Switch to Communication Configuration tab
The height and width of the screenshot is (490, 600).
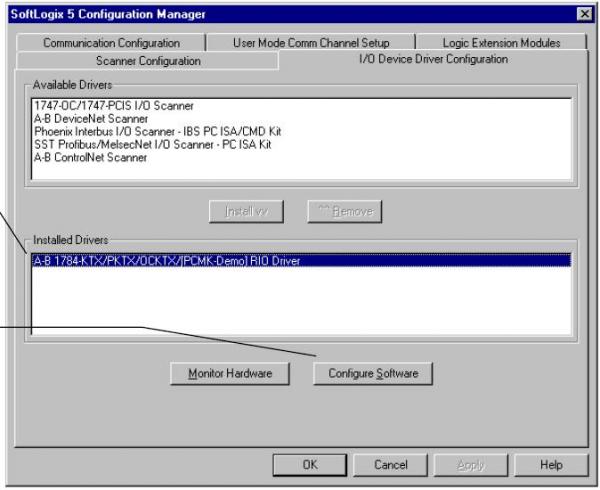111,43
